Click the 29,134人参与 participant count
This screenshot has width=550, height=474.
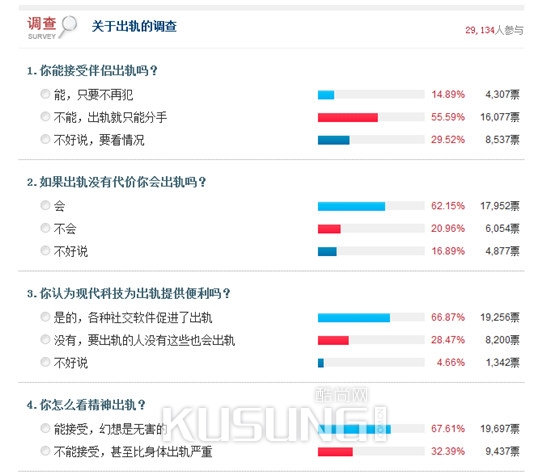click(494, 31)
